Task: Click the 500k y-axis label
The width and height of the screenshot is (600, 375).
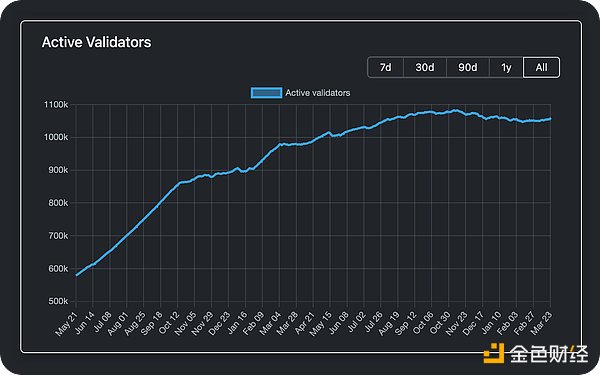Action: point(58,301)
